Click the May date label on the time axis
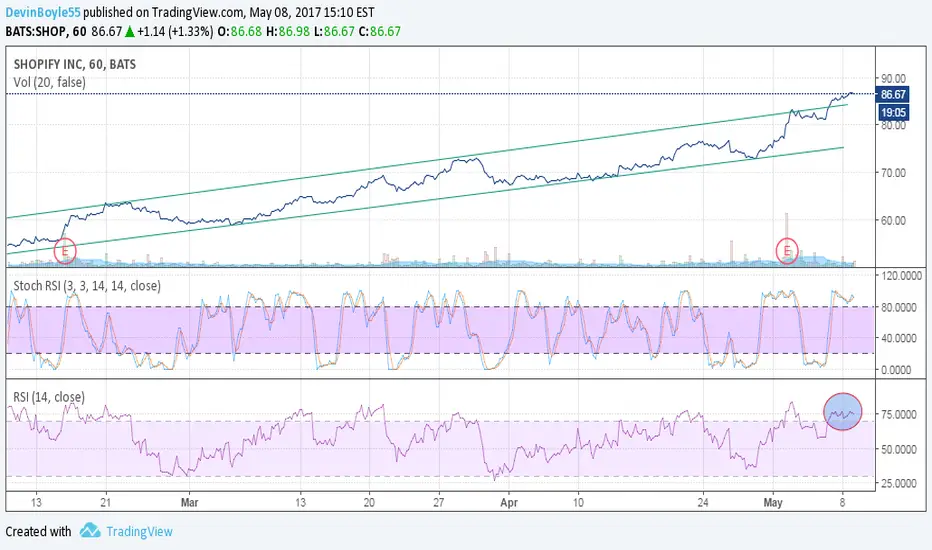The width and height of the screenshot is (932, 550). [773, 502]
